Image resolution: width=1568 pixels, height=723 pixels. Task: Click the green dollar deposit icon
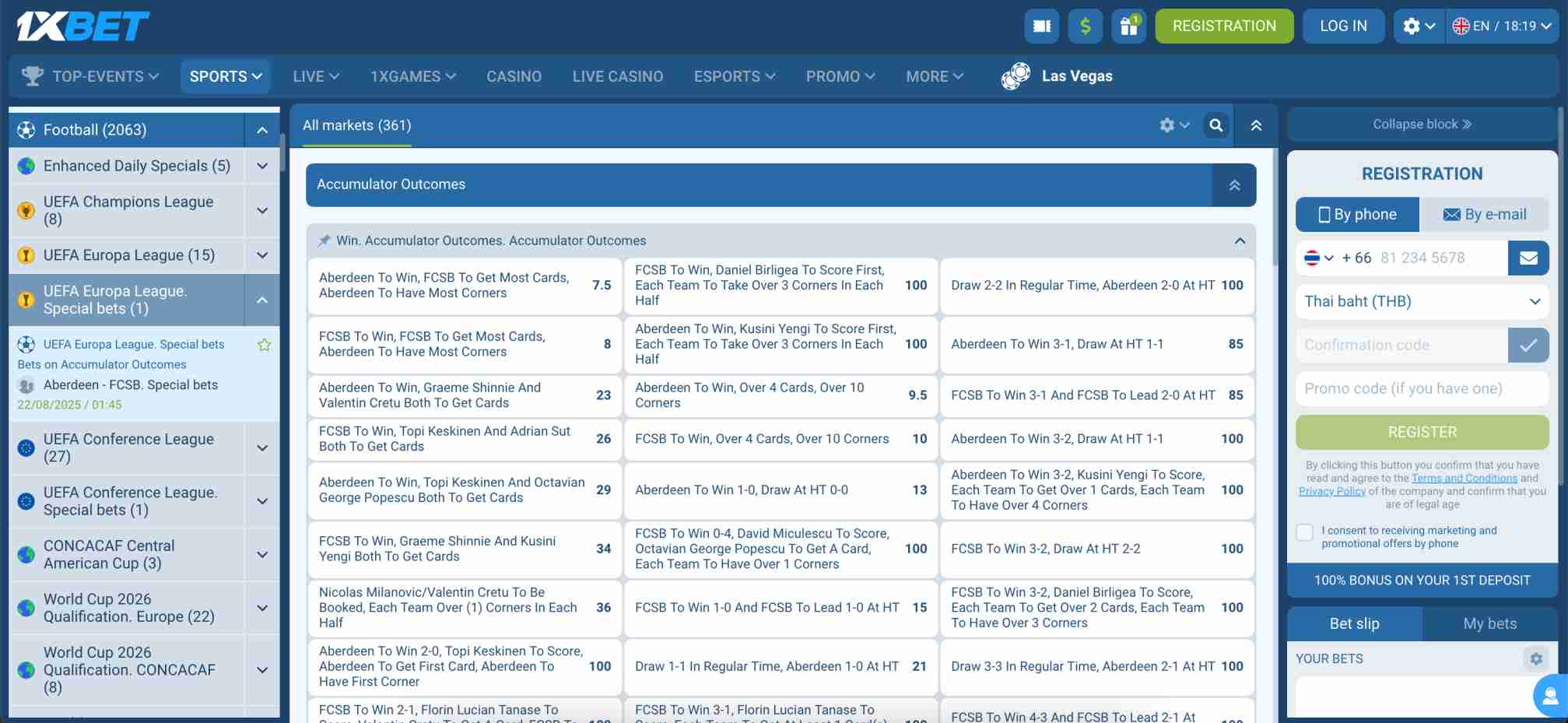click(x=1086, y=26)
